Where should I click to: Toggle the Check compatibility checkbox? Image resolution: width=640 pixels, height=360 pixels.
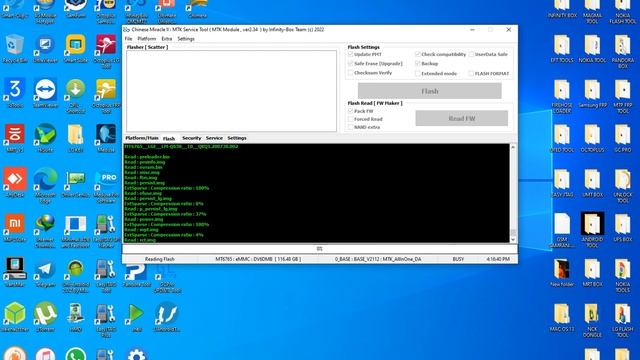pos(418,54)
